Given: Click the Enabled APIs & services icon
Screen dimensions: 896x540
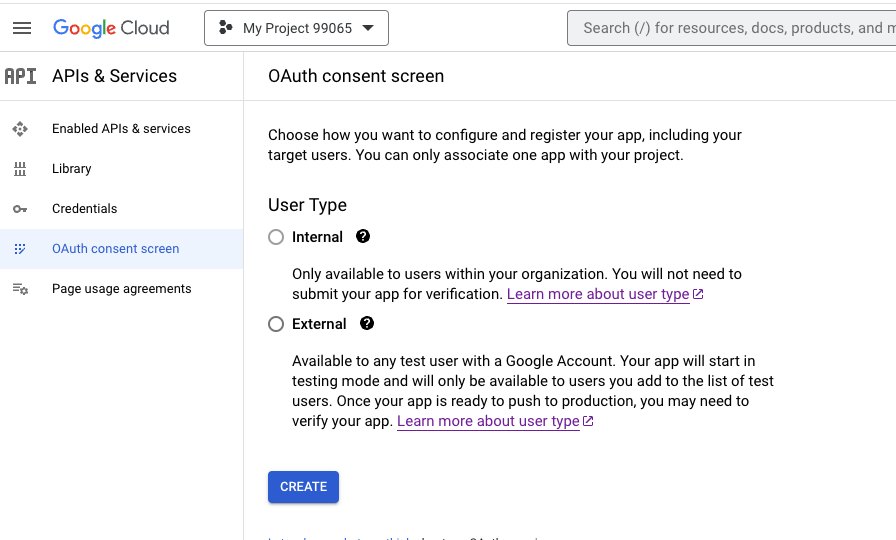Looking at the screenshot, I should tap(20, 129).
